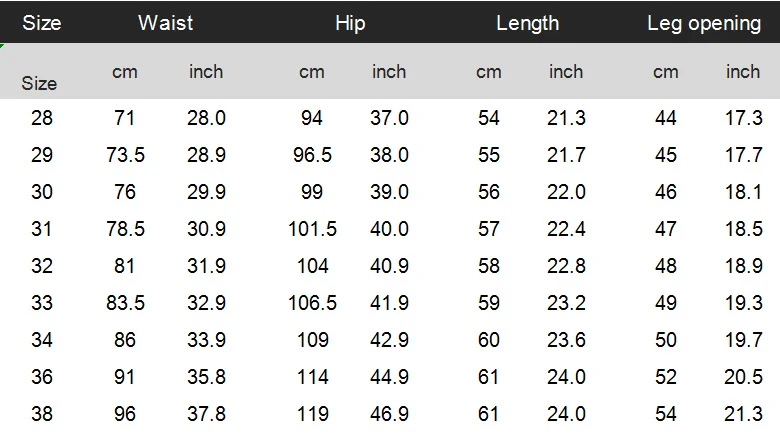Click the Size header in black bar
This screenshot has width=780, height=438.
tap(41, 23)
